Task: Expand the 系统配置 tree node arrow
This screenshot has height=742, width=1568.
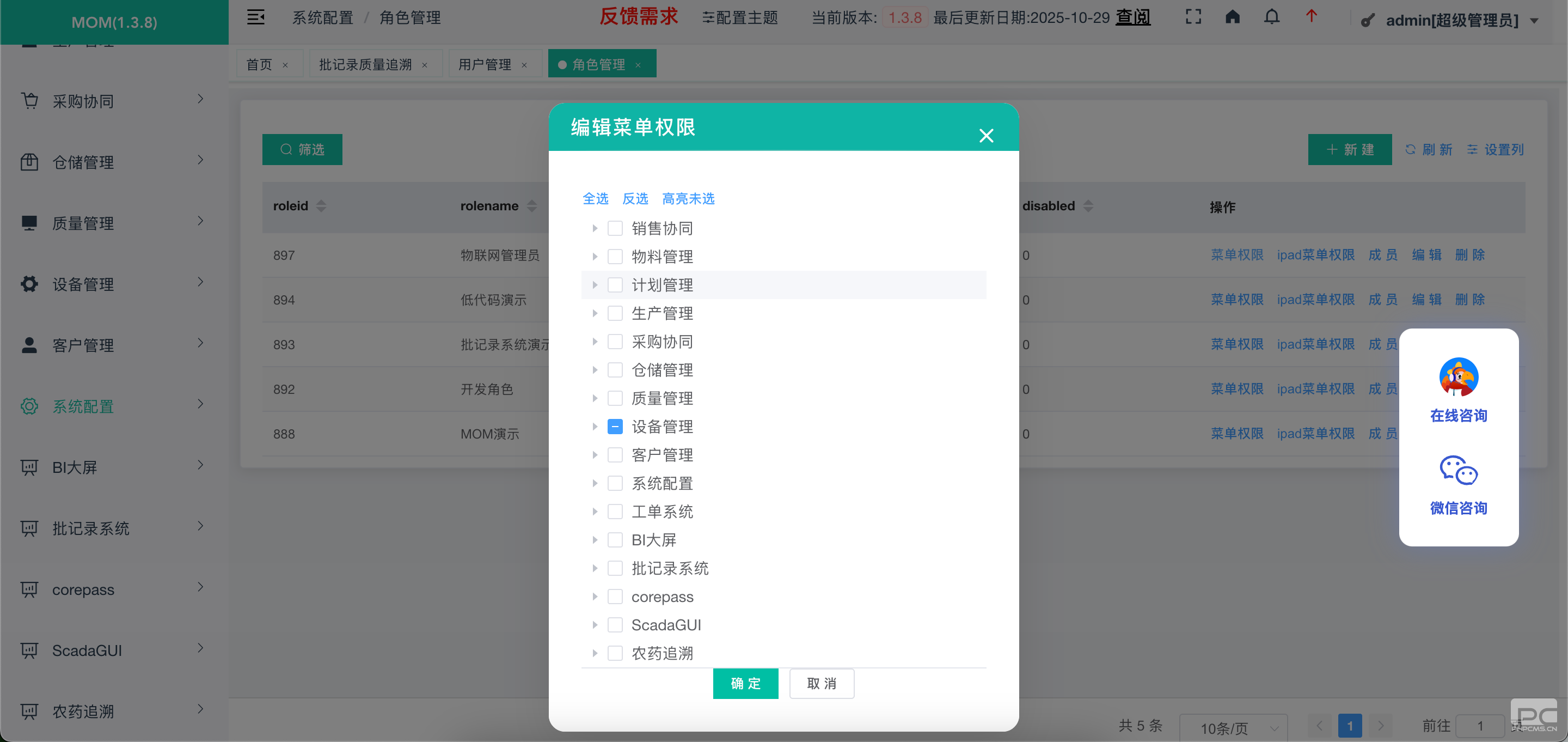Action: 595,484
